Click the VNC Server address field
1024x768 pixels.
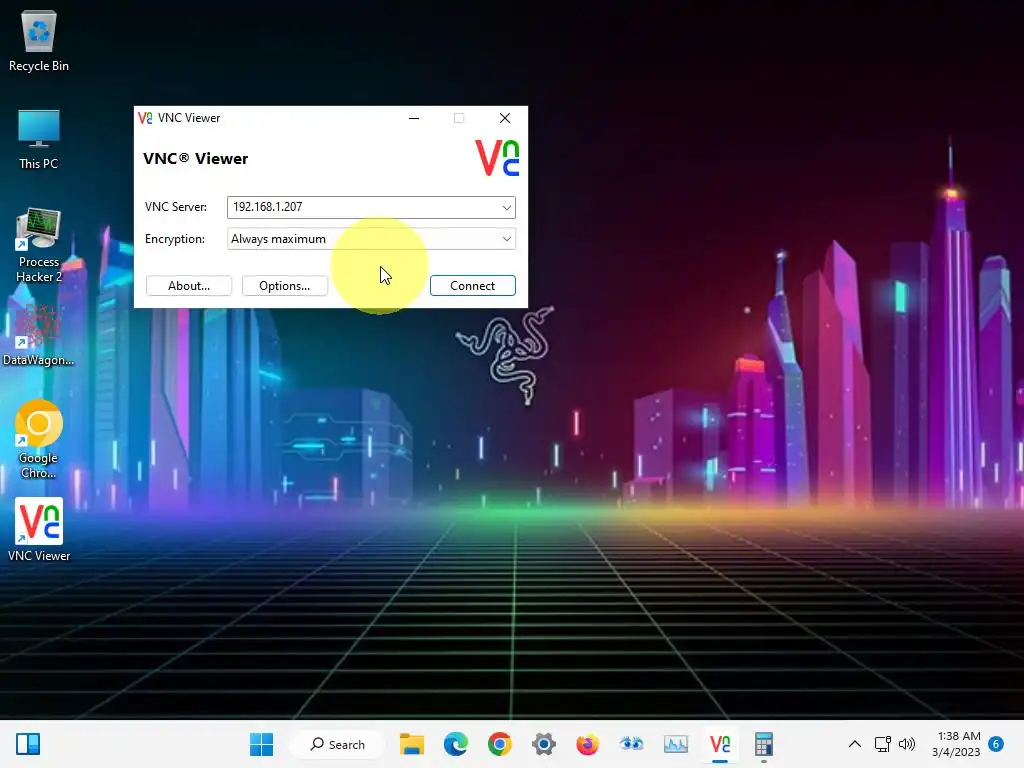click(x=371, y=207)
